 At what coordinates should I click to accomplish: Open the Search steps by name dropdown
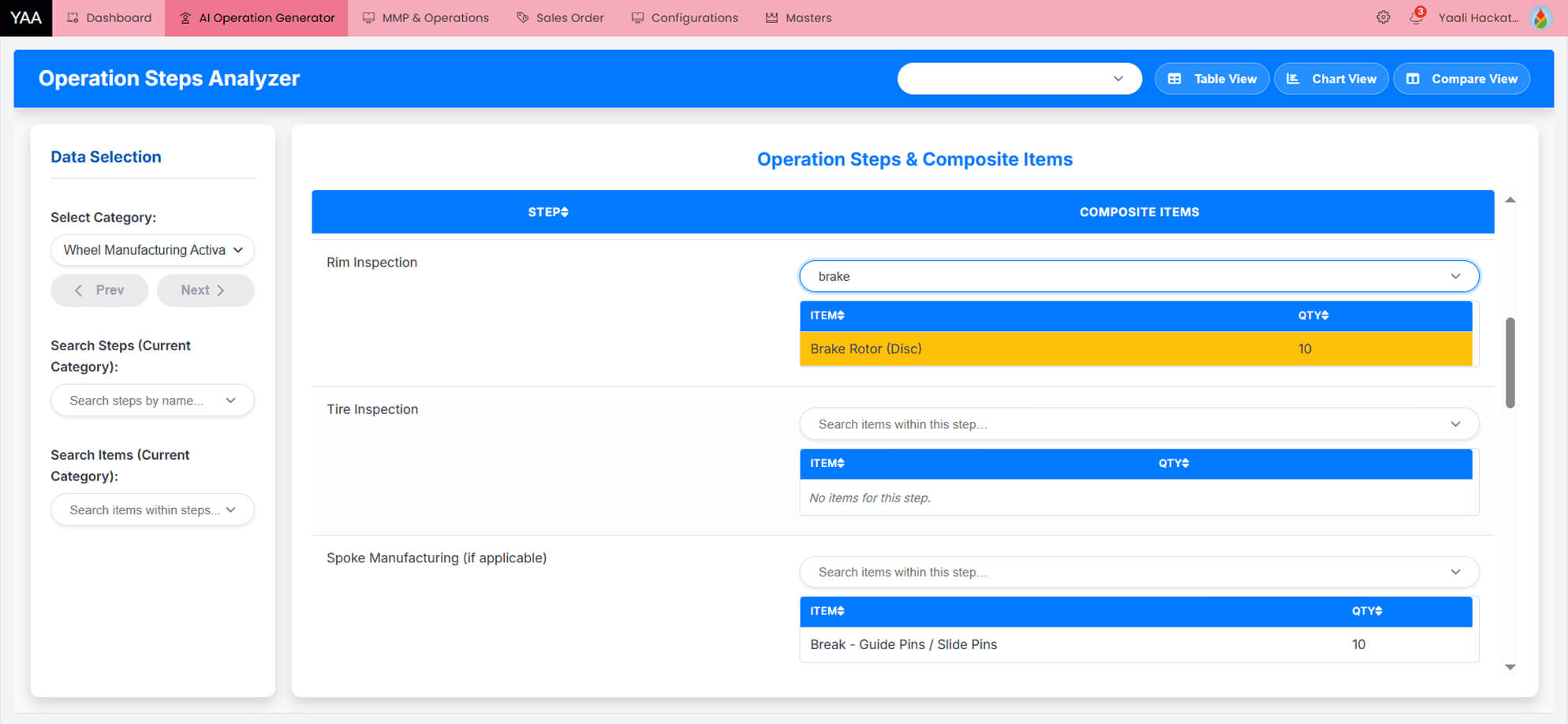pyautogui.click(x=152, y=401)
